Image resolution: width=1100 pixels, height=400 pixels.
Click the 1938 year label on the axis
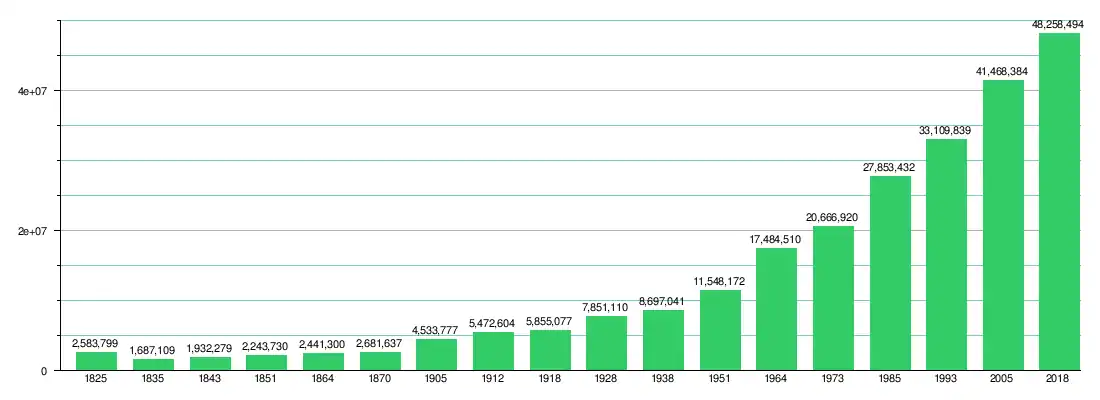click(663, 381)
